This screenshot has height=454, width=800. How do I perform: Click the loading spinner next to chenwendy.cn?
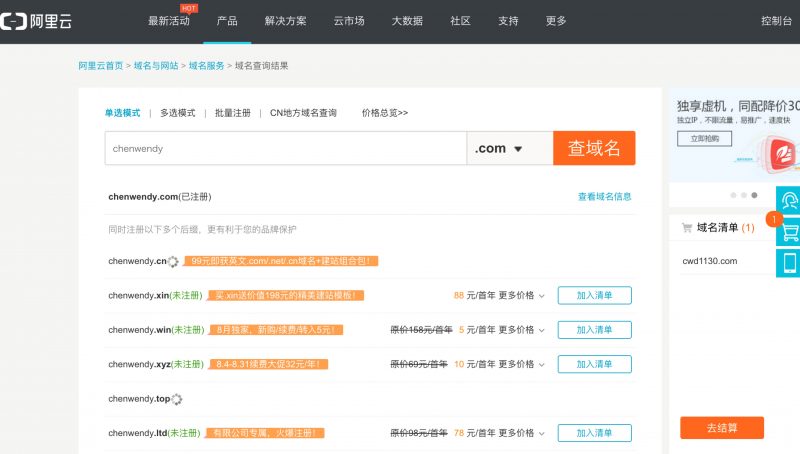pos(173,262)
